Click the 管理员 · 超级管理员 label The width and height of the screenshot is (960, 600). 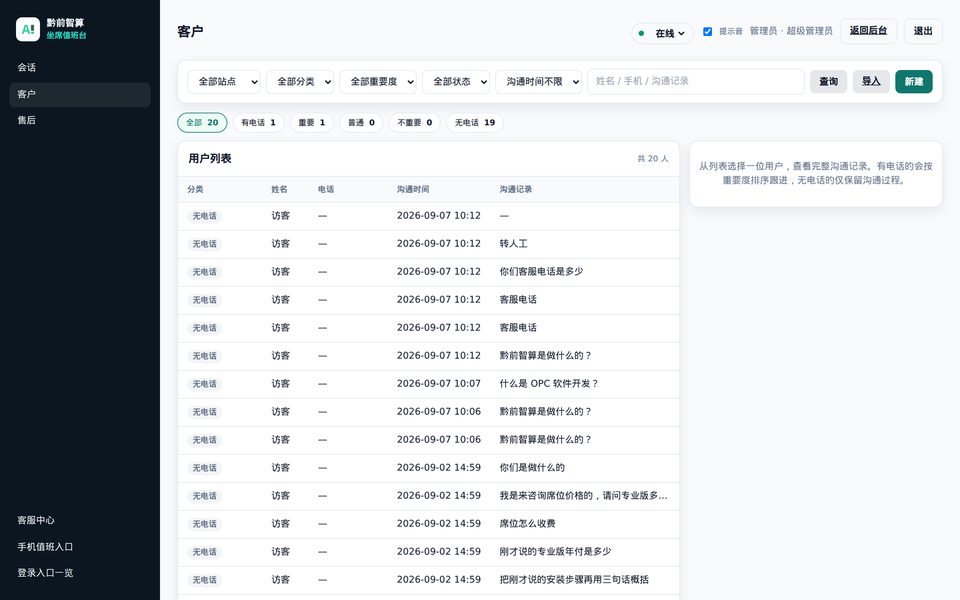pos(791,31)
